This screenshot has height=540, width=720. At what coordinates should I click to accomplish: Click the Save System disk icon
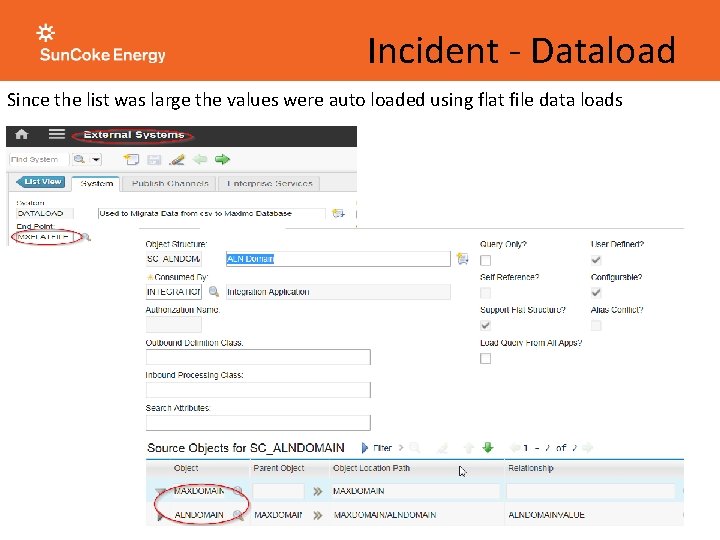tap(154, 160)
